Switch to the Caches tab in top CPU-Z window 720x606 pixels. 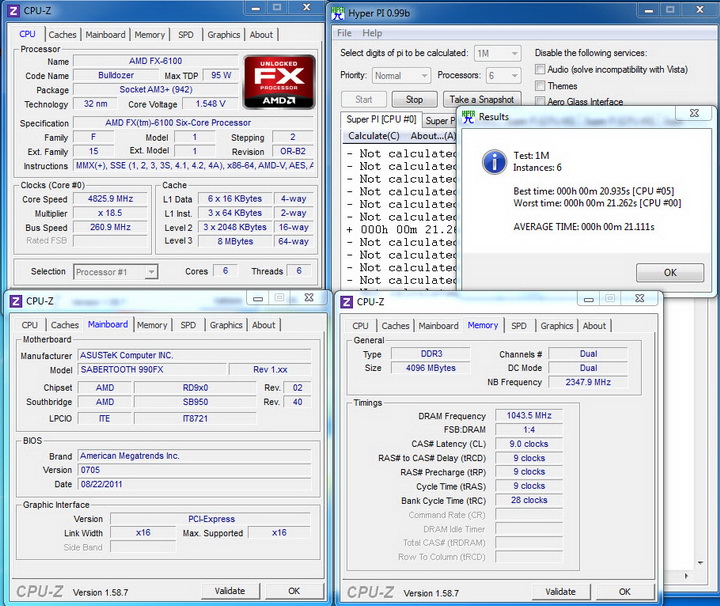(62, 34)
